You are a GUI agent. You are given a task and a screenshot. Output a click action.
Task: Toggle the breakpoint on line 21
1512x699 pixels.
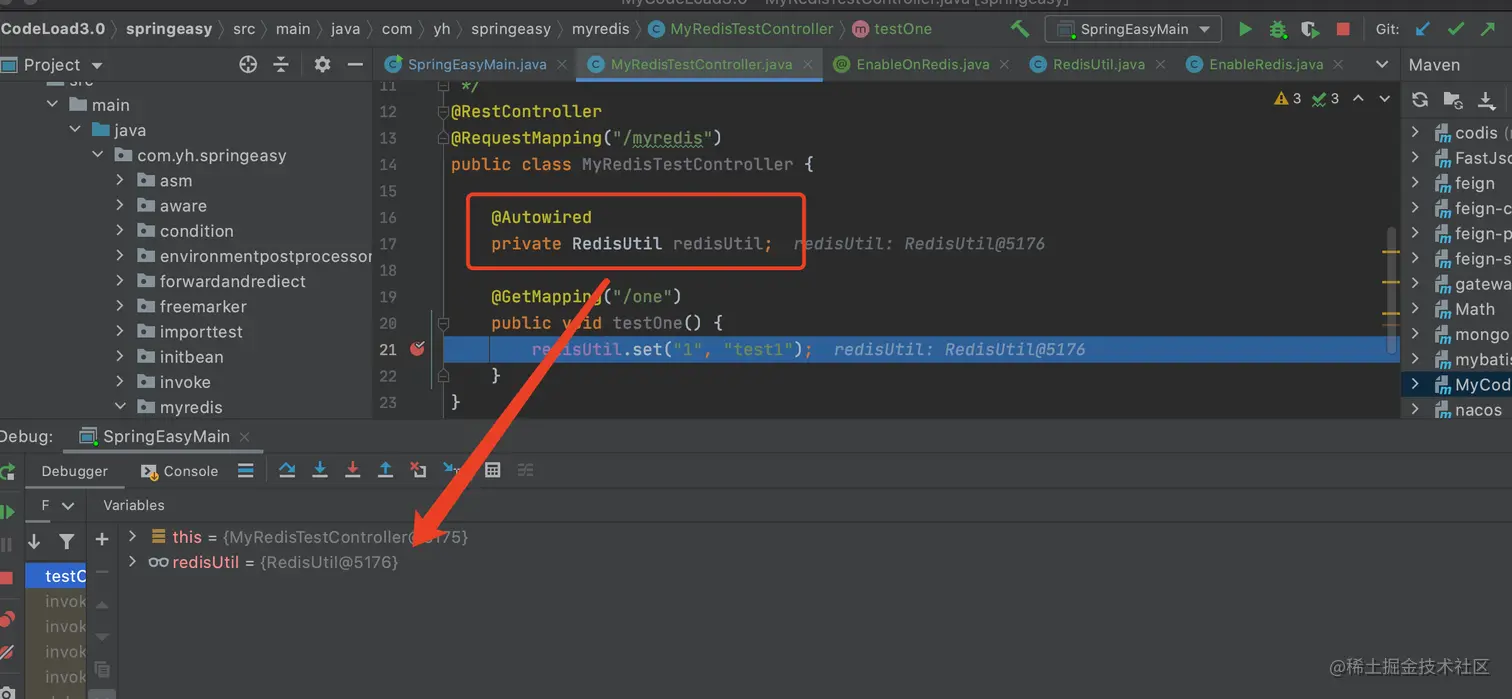pos(417,348)
